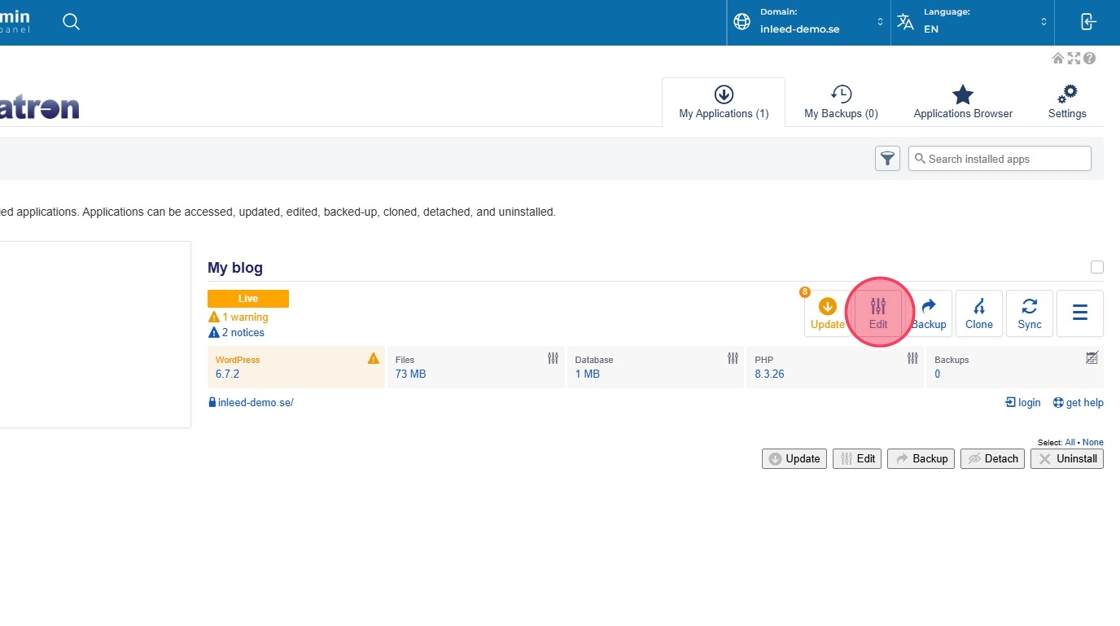Switch to My Backups tab
1120x626 pixels.
pos(841,102)
